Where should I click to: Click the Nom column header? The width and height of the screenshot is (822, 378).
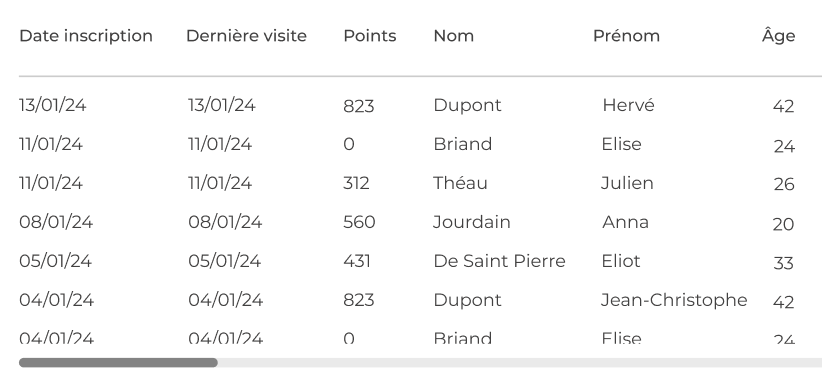453,36
